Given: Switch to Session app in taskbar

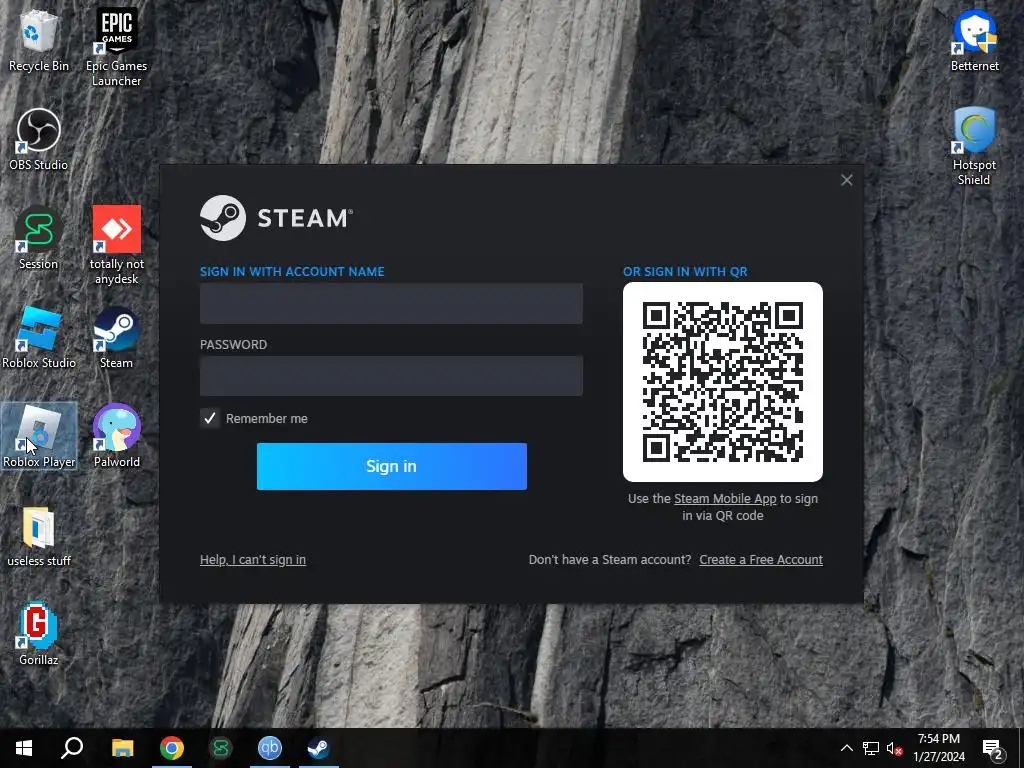Looking at the screenshot, I should point(221,748).
